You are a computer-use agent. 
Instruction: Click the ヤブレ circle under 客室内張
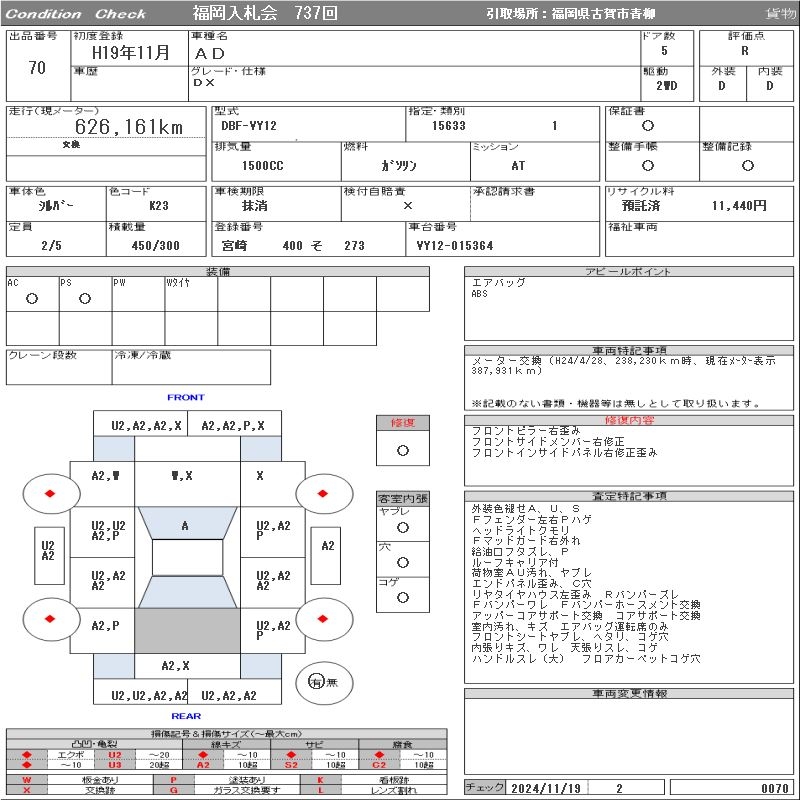(x=403, y=528)
